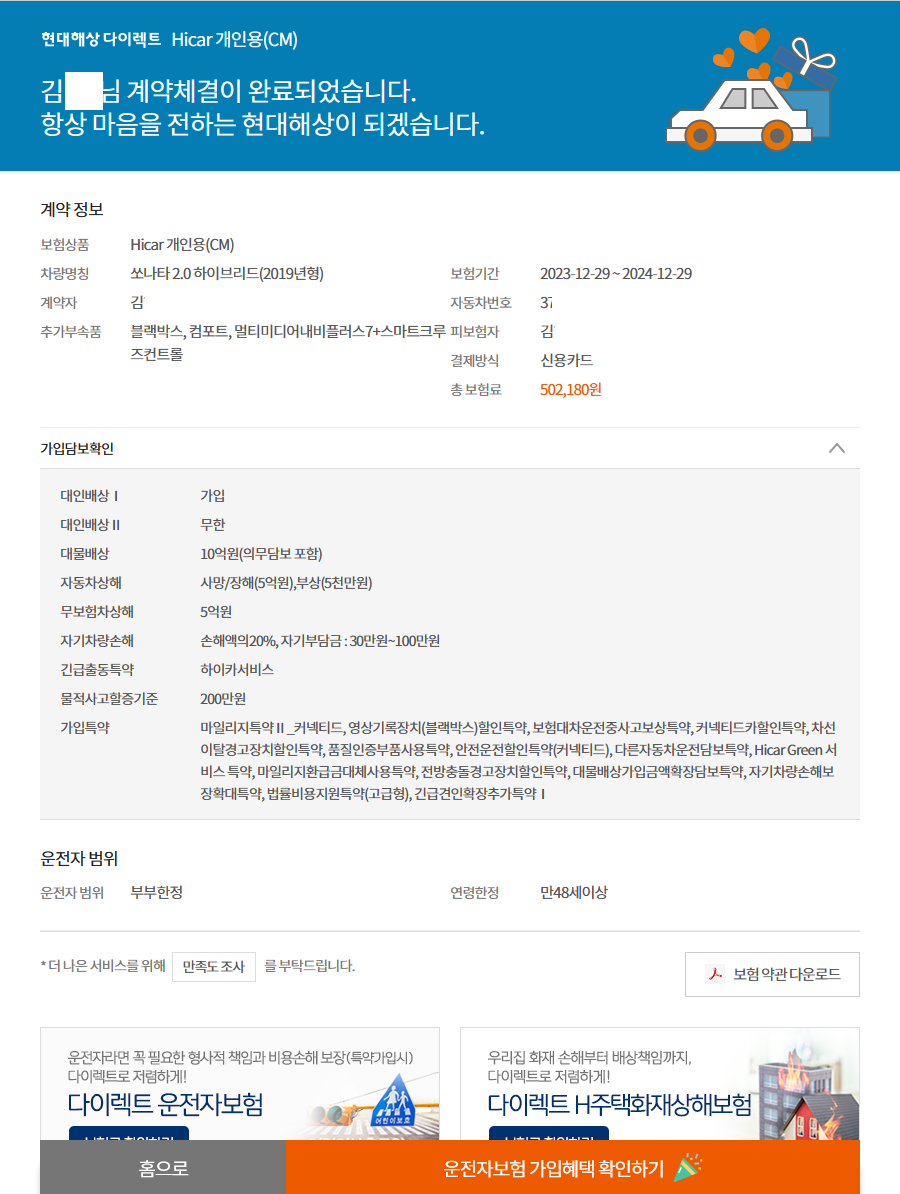900x1194 pixels.
Task: Click 운전자보험 가입혜택 확인하기 button
Action: [x=573, y=1167]
